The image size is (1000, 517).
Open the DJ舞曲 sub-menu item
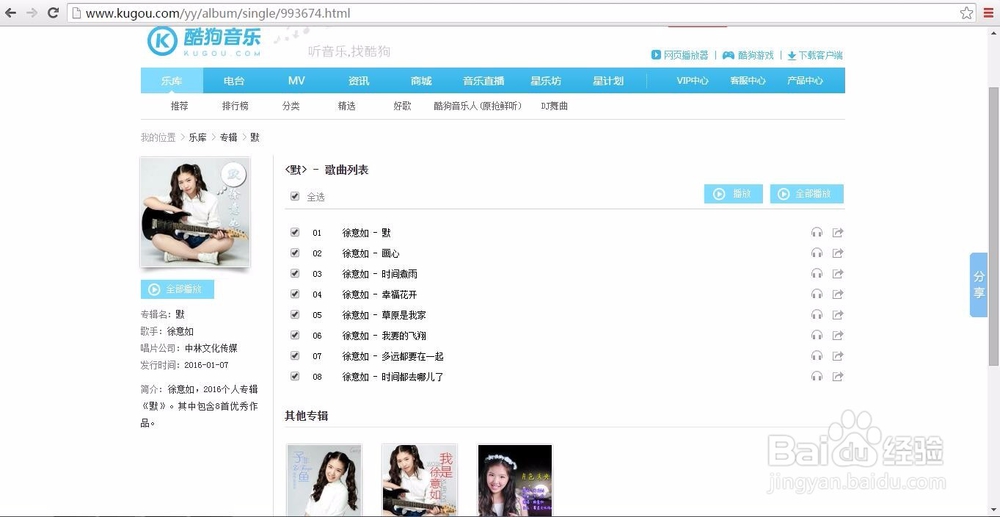click(554, 106)
